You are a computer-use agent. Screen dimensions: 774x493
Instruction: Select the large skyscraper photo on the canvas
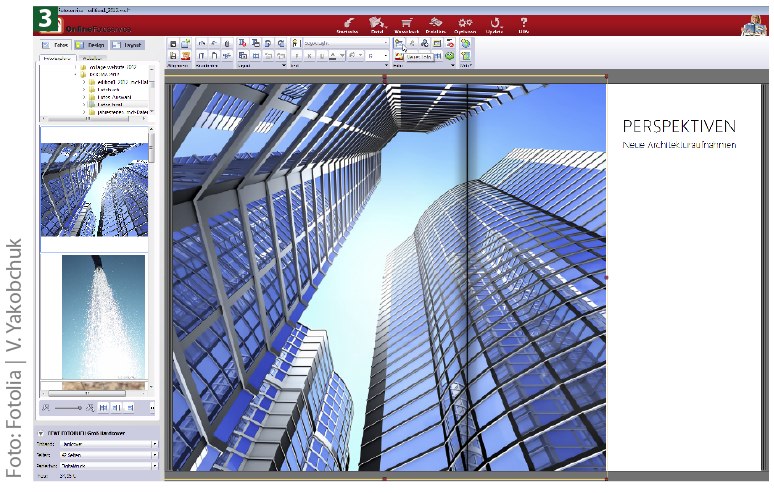click(x=389, y=277)
